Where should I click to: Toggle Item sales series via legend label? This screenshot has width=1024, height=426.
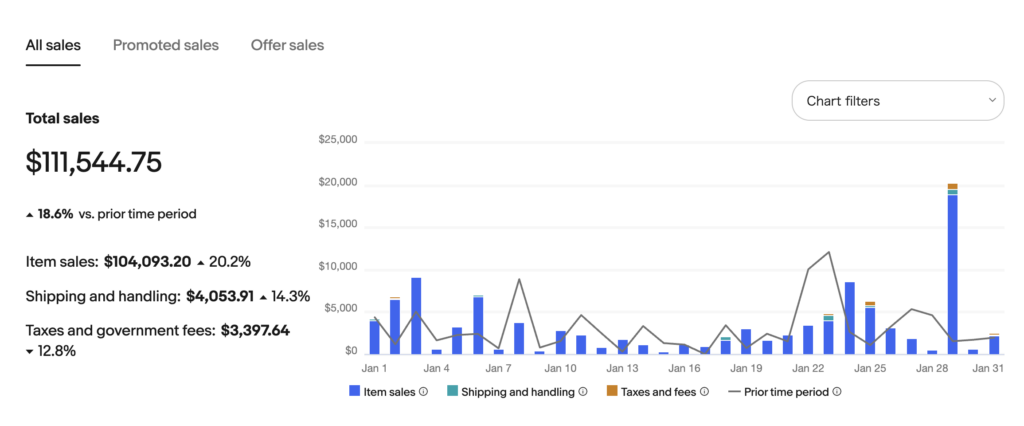[389, 392]
